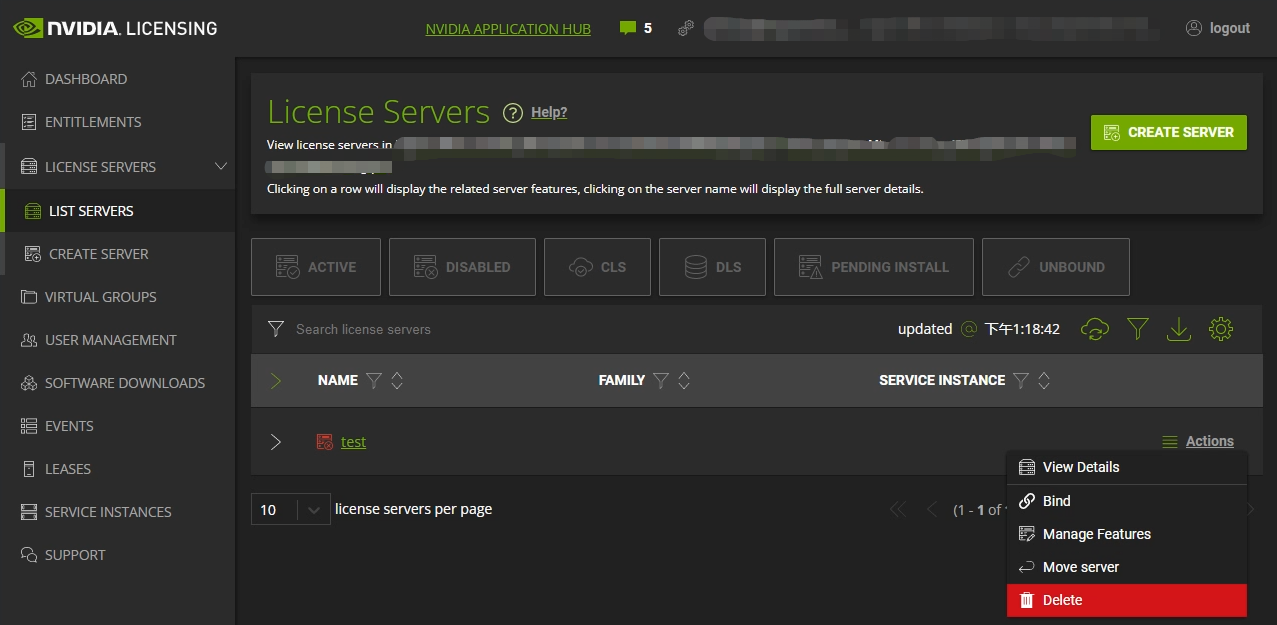Click the red server icon beside test
The width and height of the screenshot is (1277, 625).
[x=324, y=442]
